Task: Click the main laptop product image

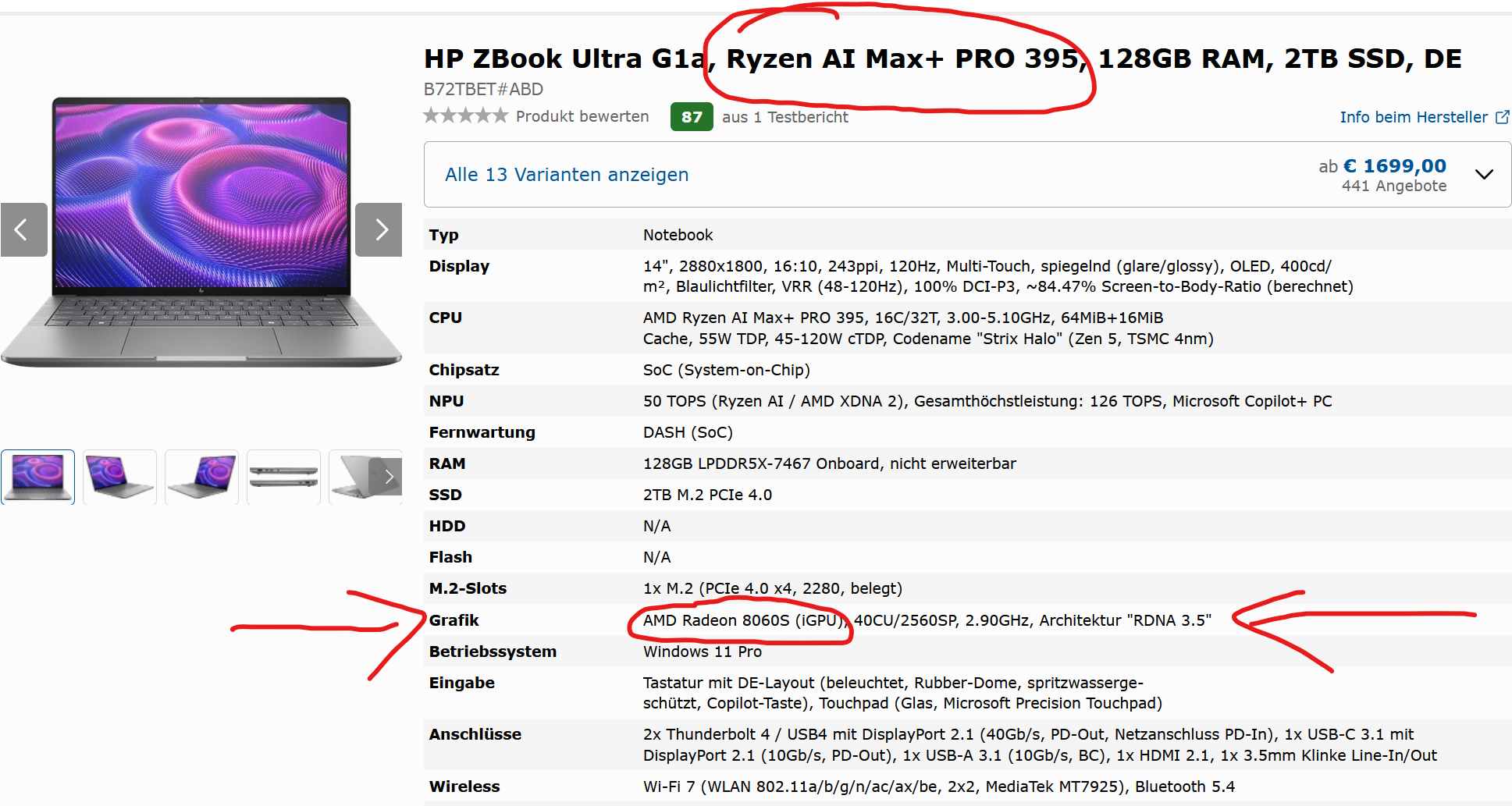Action: [x=201, y=232]
